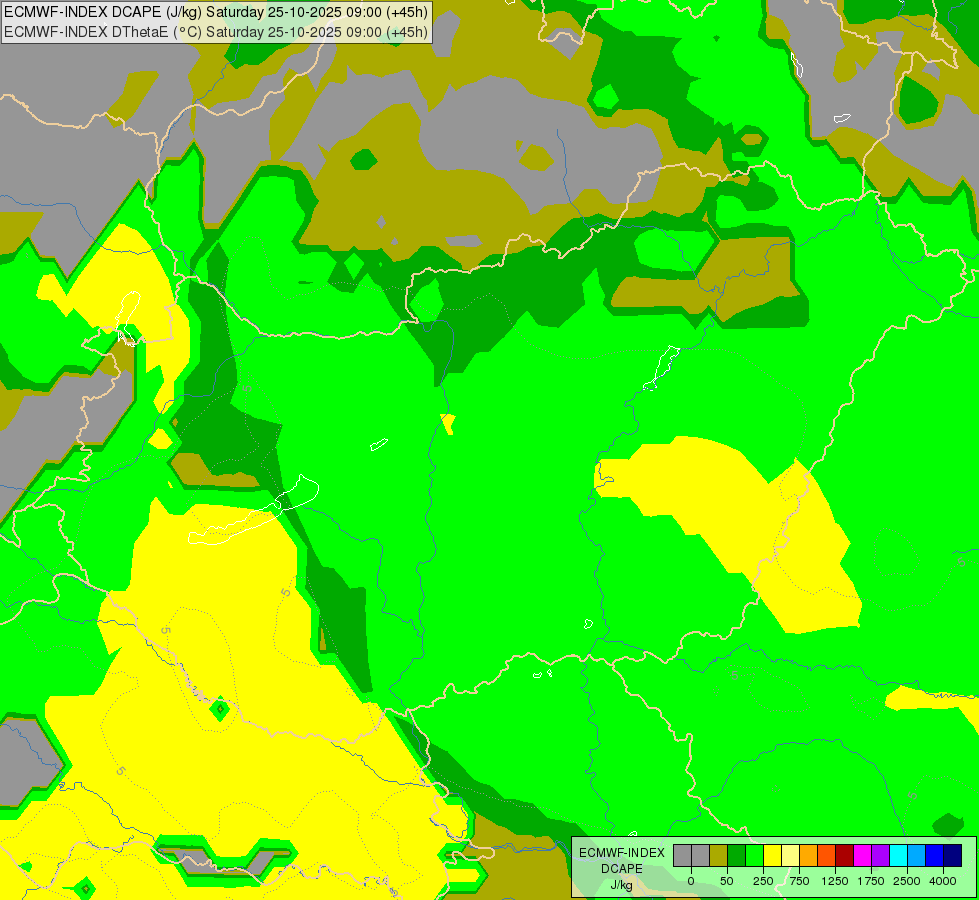Select the pale yellow legend swatch
Viewport: 979px width, 900px height.
(790, 856)
